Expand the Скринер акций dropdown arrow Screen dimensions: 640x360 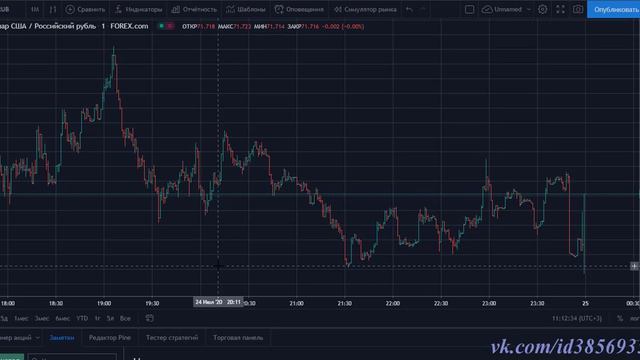click(38, 338)
